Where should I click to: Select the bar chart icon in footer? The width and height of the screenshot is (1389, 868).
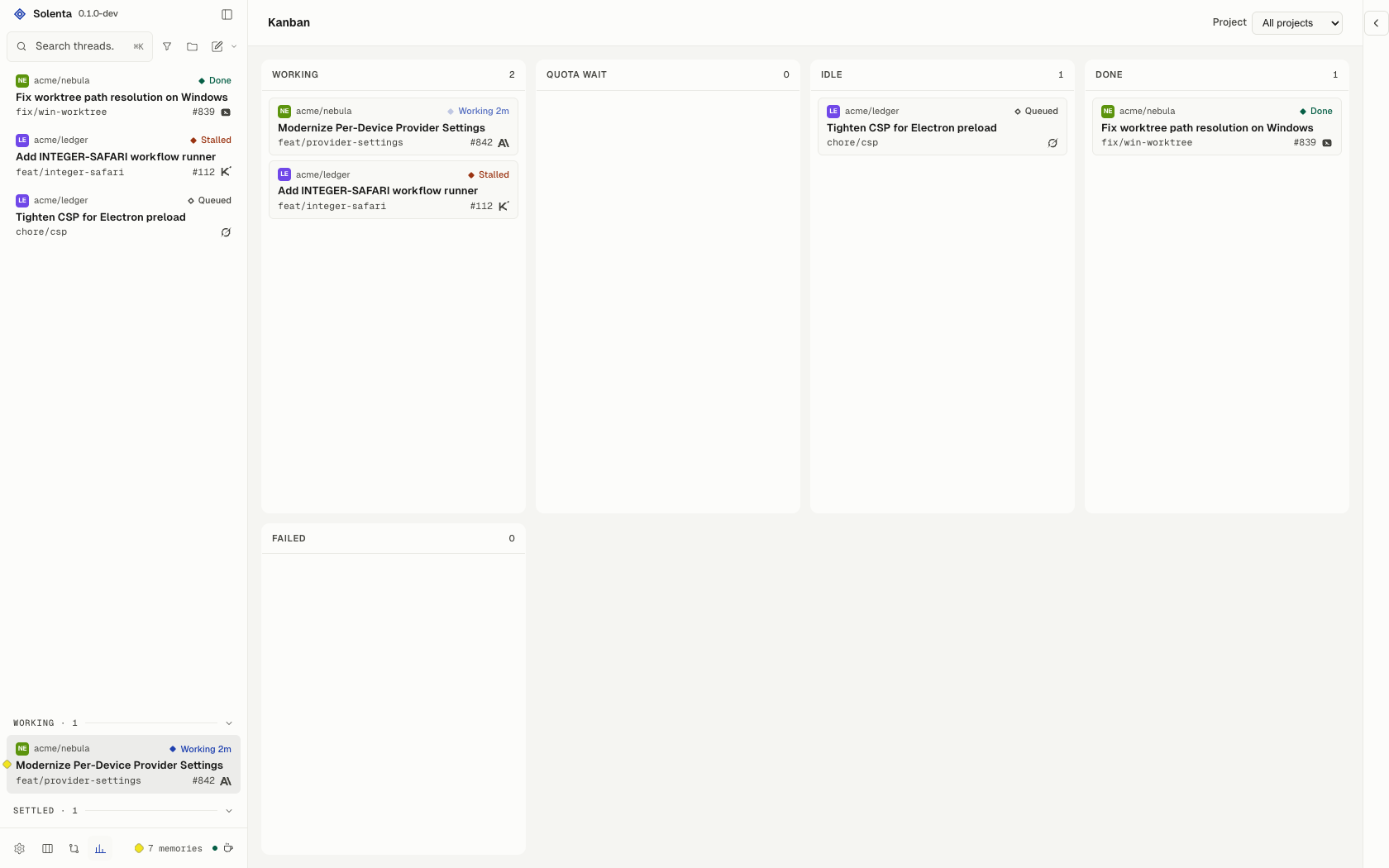click(100, 848)
